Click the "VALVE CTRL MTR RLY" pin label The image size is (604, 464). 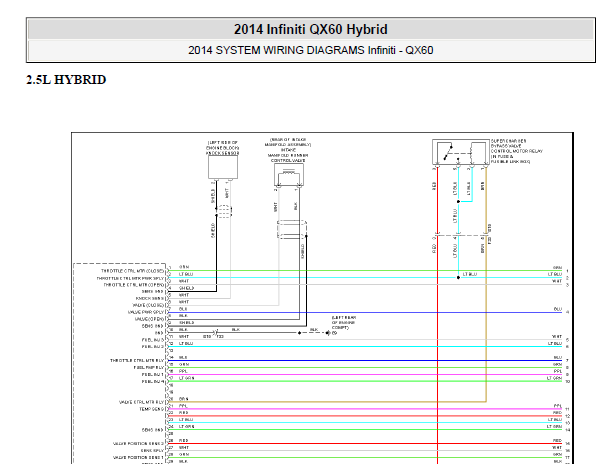tap(141, 402)
